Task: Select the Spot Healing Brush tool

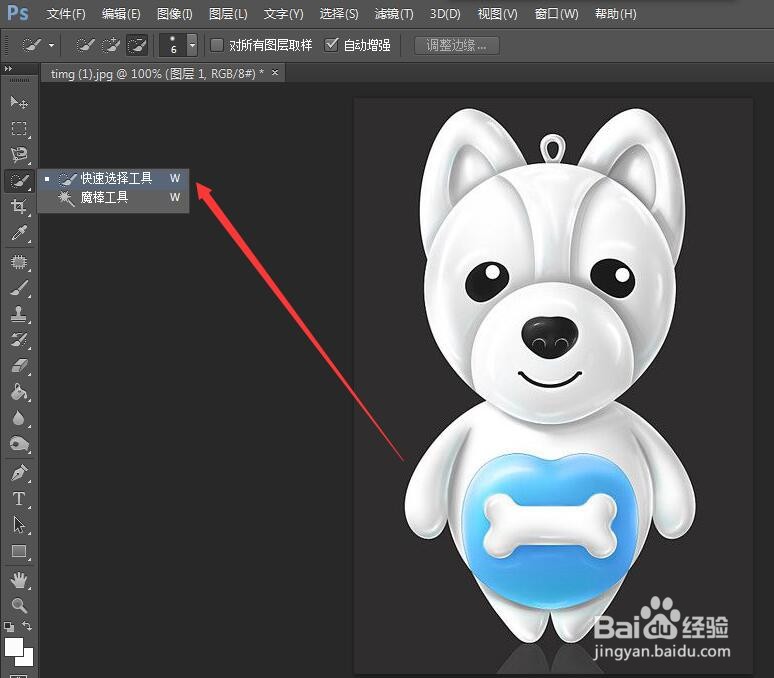Action: [x=19, y=262]
